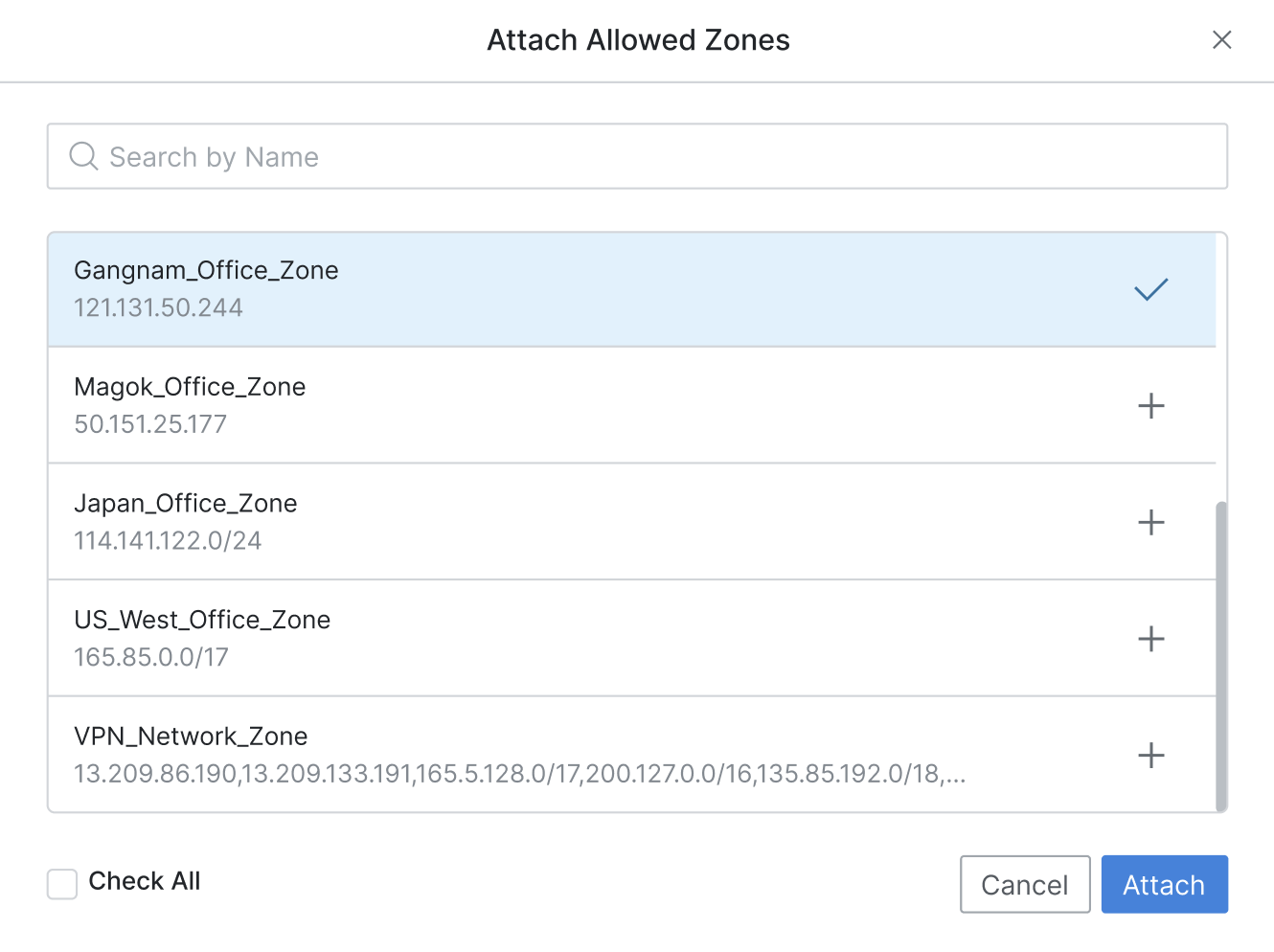Select the VPN_Network_Zone list entry

632,755
